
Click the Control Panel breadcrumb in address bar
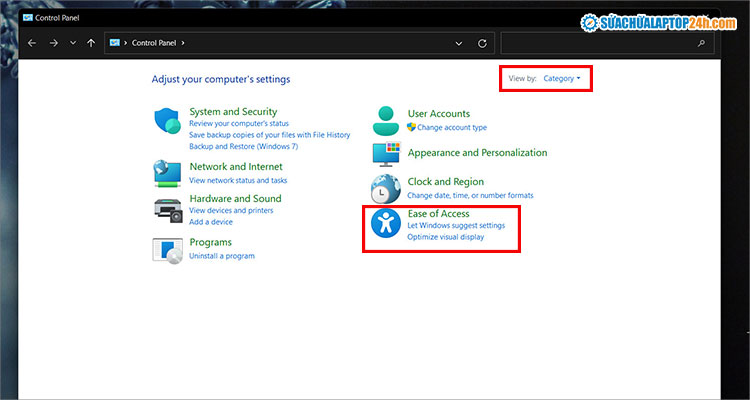point(154,43)
